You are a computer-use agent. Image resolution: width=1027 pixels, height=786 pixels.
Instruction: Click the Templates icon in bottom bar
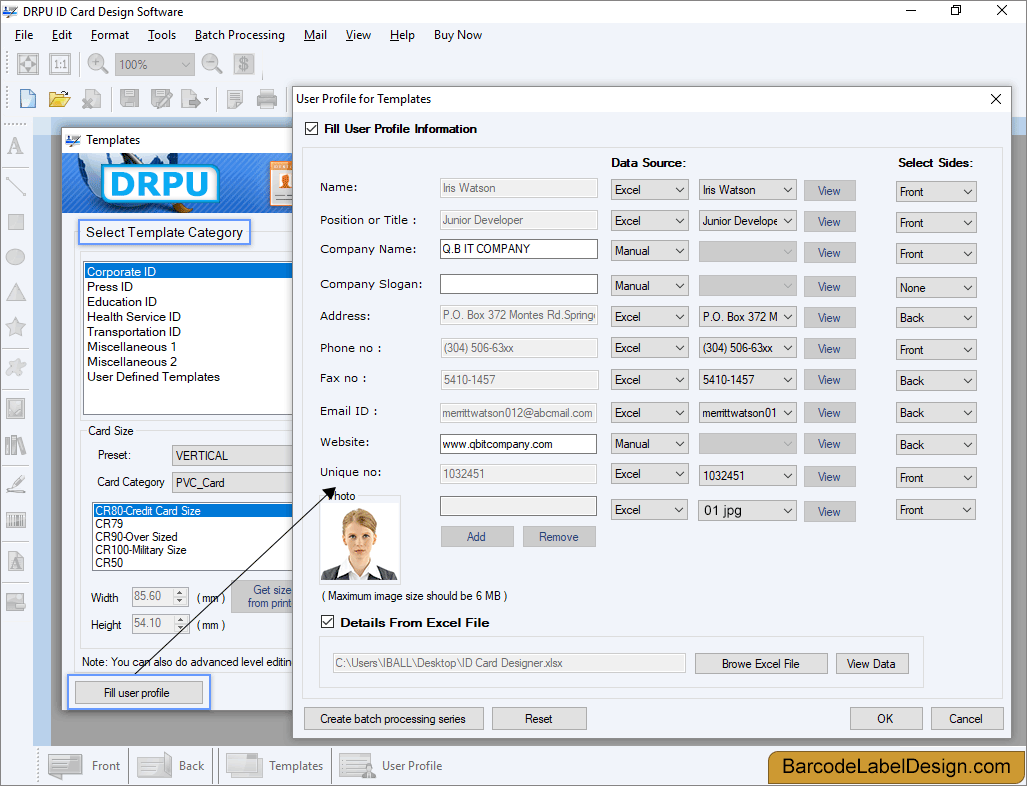[274, 766]
